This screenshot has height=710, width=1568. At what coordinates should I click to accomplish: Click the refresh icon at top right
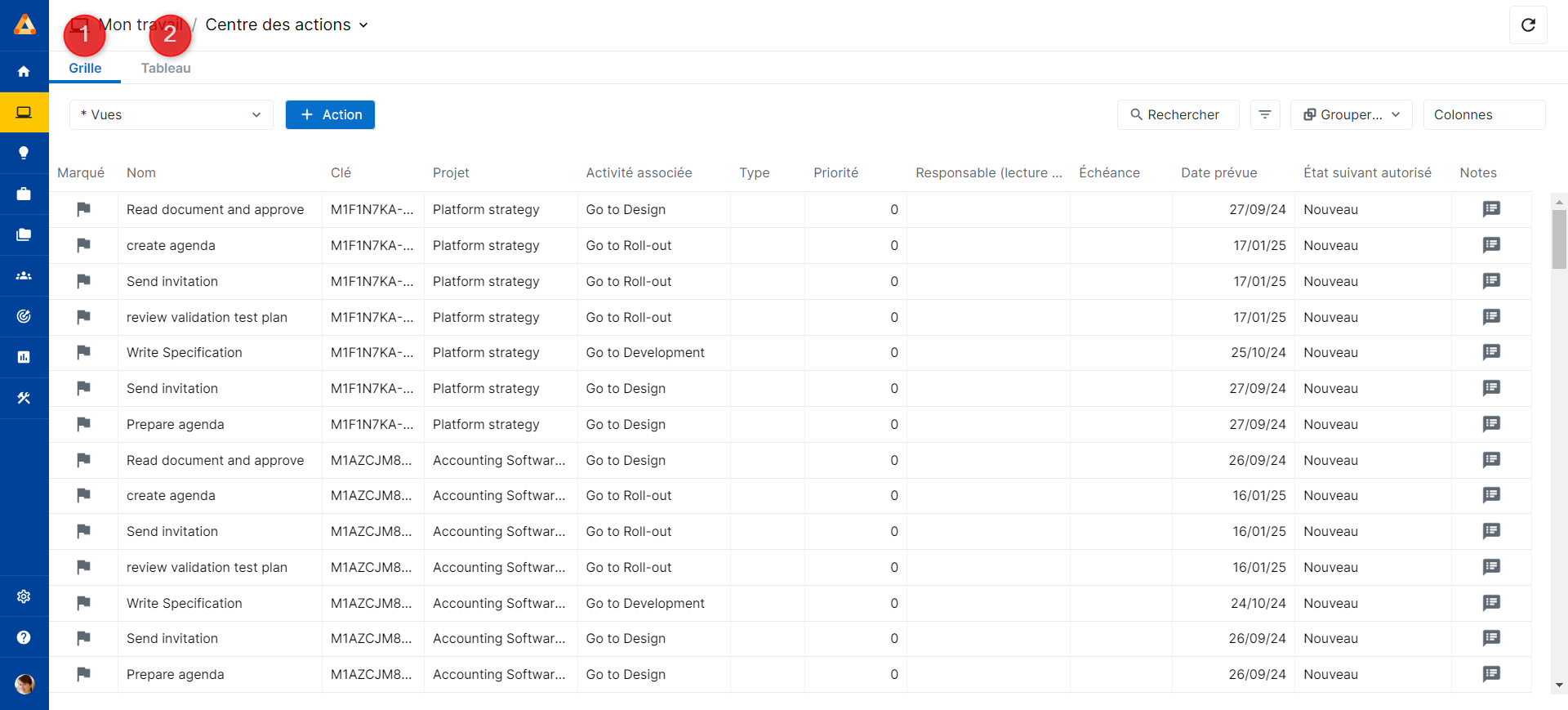pyautogui.click(x=1528, y=25)
